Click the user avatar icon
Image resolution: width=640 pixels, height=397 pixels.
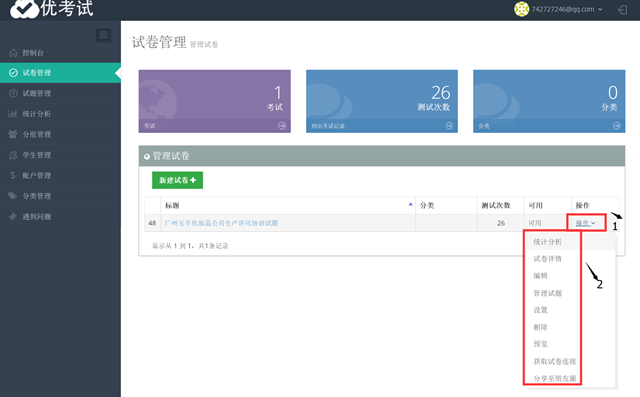pos(521,9)
